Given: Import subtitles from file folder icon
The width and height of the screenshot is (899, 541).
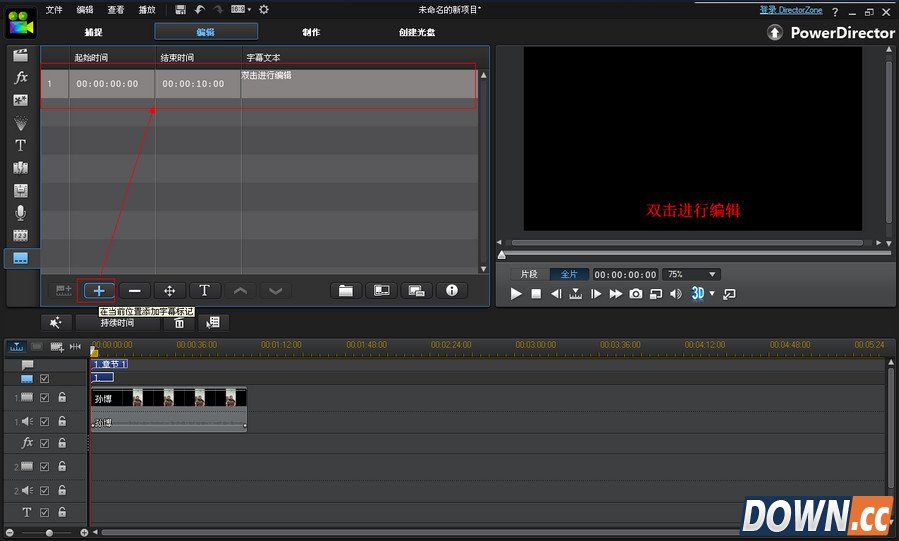Looking at the screenshot, I should point(346,291).
